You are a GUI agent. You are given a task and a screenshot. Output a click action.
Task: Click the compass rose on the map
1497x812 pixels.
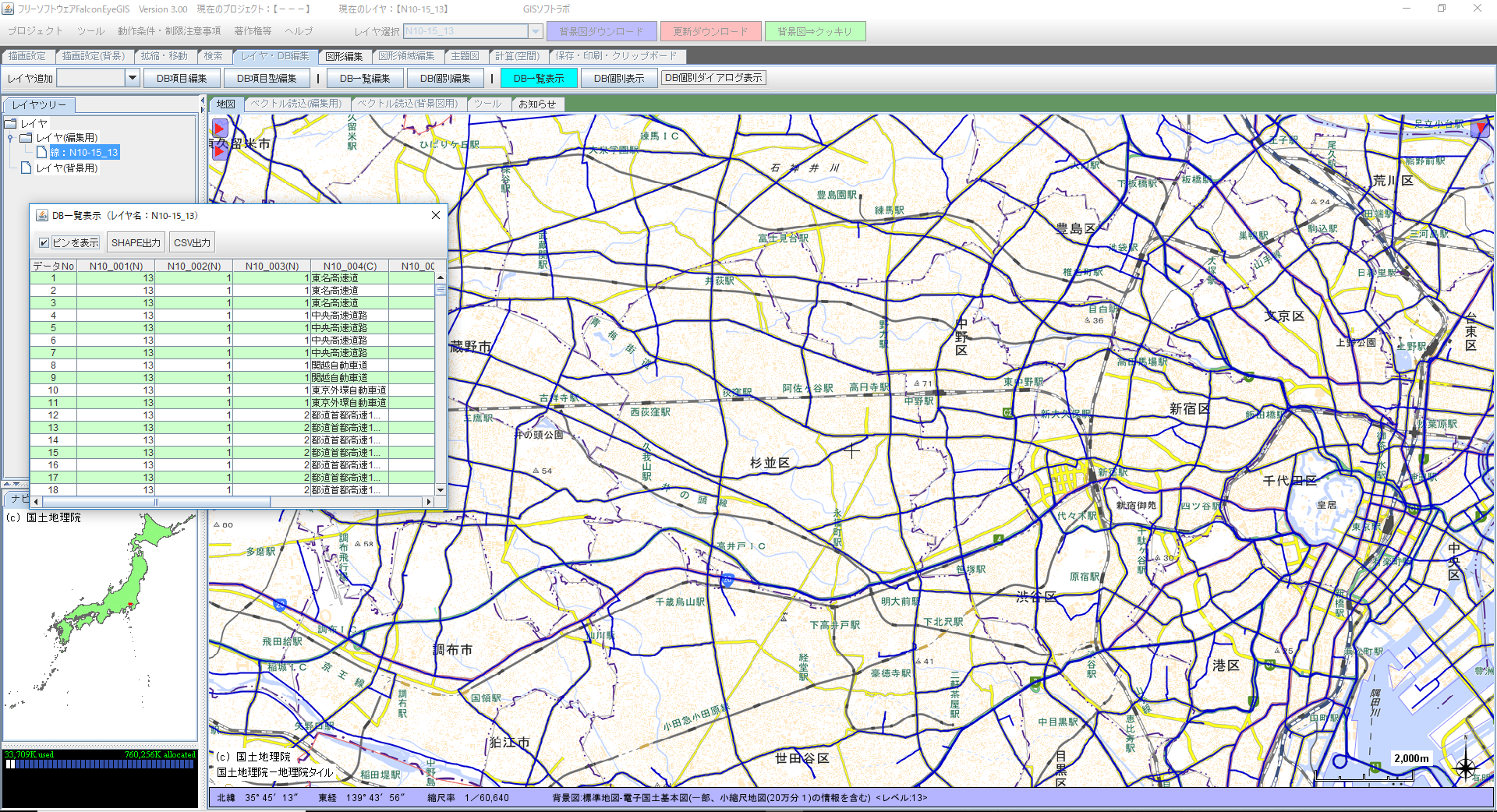tap(1465, 767)
